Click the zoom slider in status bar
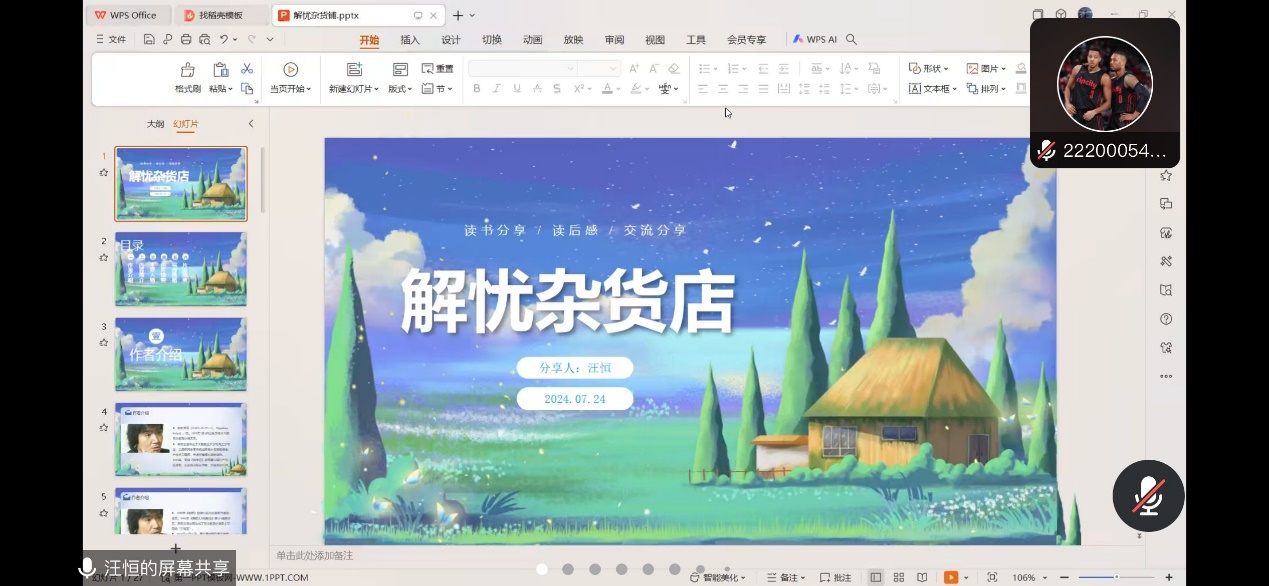Image resolution: width=1269 pixels, height=586 pixels. point(1116,577)
